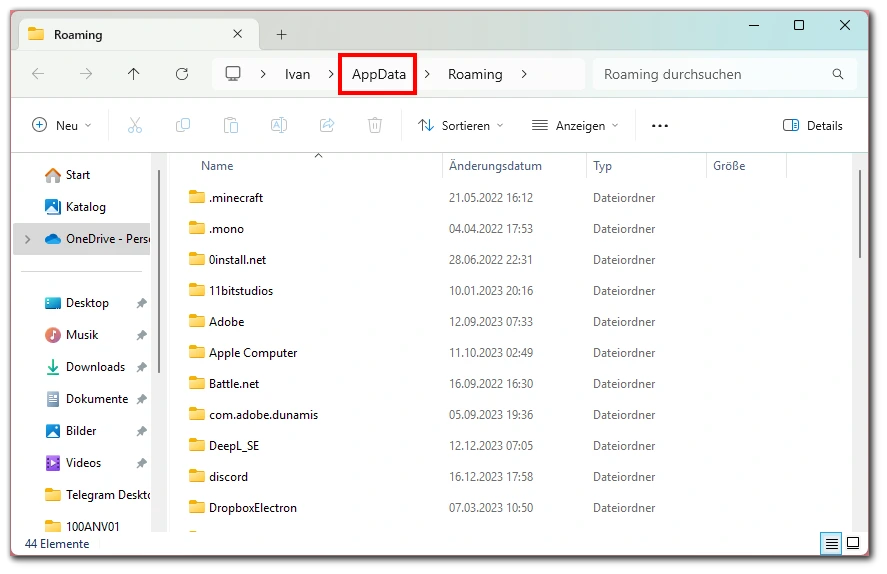Expand chevron between Ivan and AppData
The image size is (887, 574).
[x=331, y=74]
